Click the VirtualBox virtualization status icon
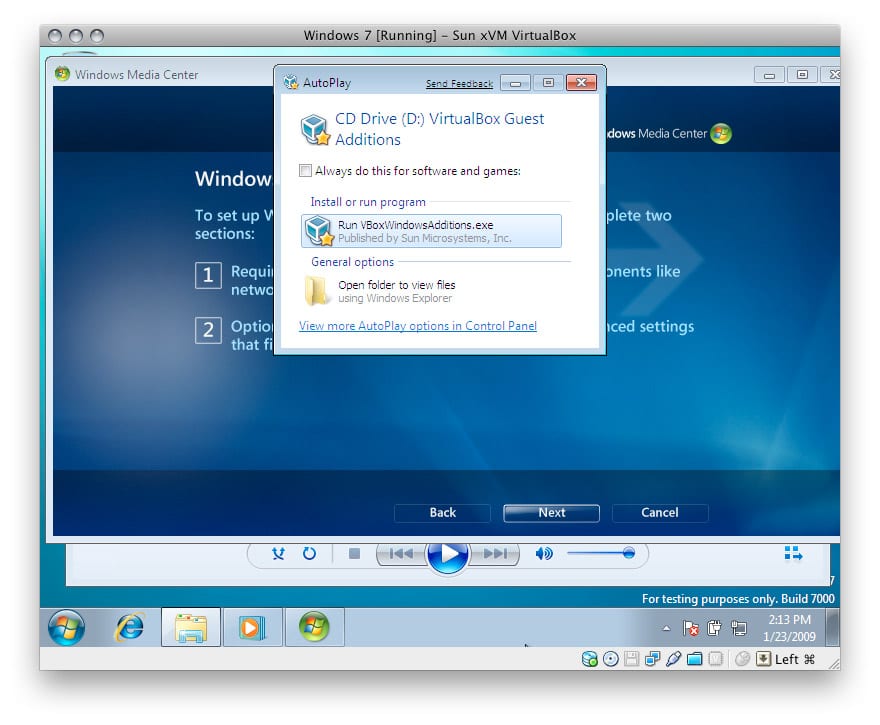Screen dimensions: 880x725 click(x=716, y=659)
